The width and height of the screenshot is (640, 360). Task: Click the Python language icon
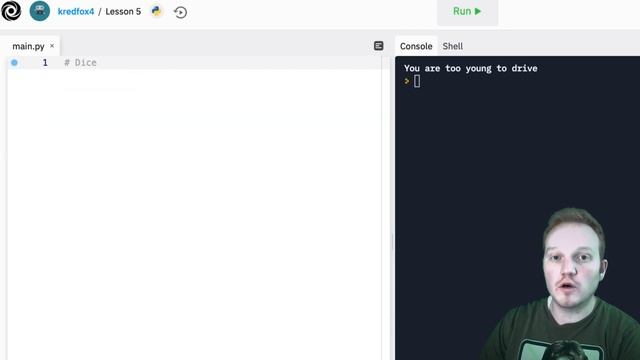156,11
